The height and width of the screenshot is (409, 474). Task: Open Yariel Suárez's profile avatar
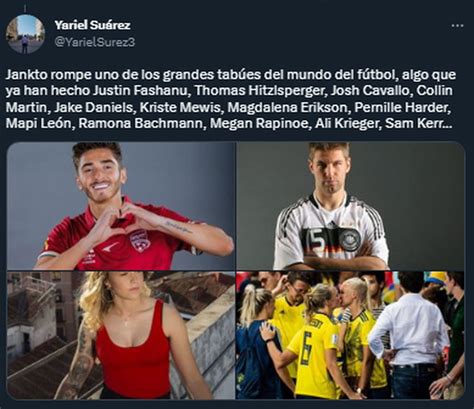coord(25,34)
